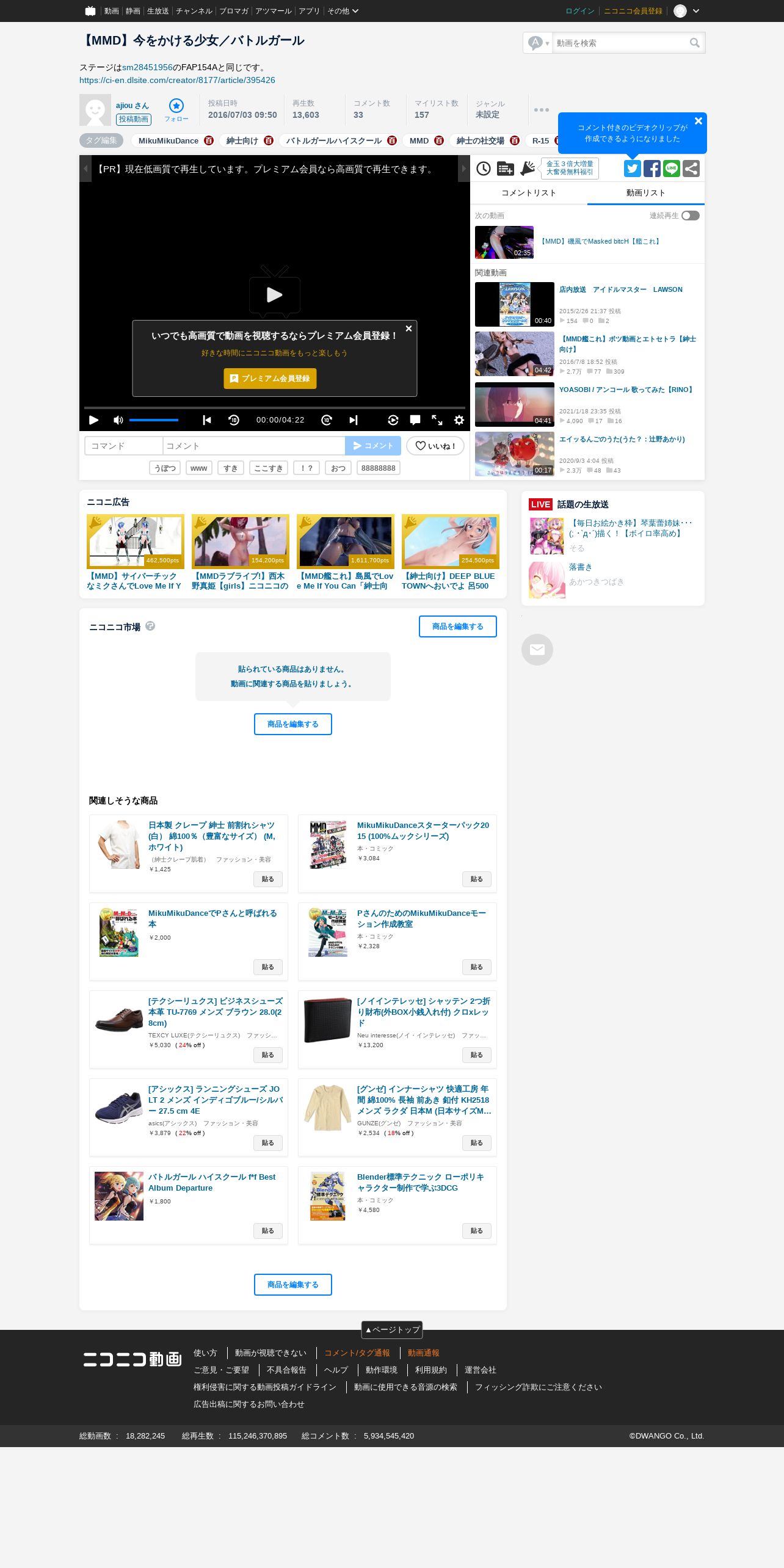Click top 商品を編集する button in 市場 header

tap(458, 626)
